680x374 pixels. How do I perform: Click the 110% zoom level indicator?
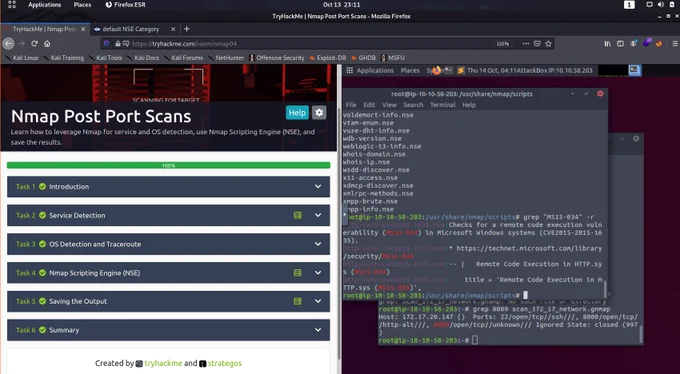point(503,44)
